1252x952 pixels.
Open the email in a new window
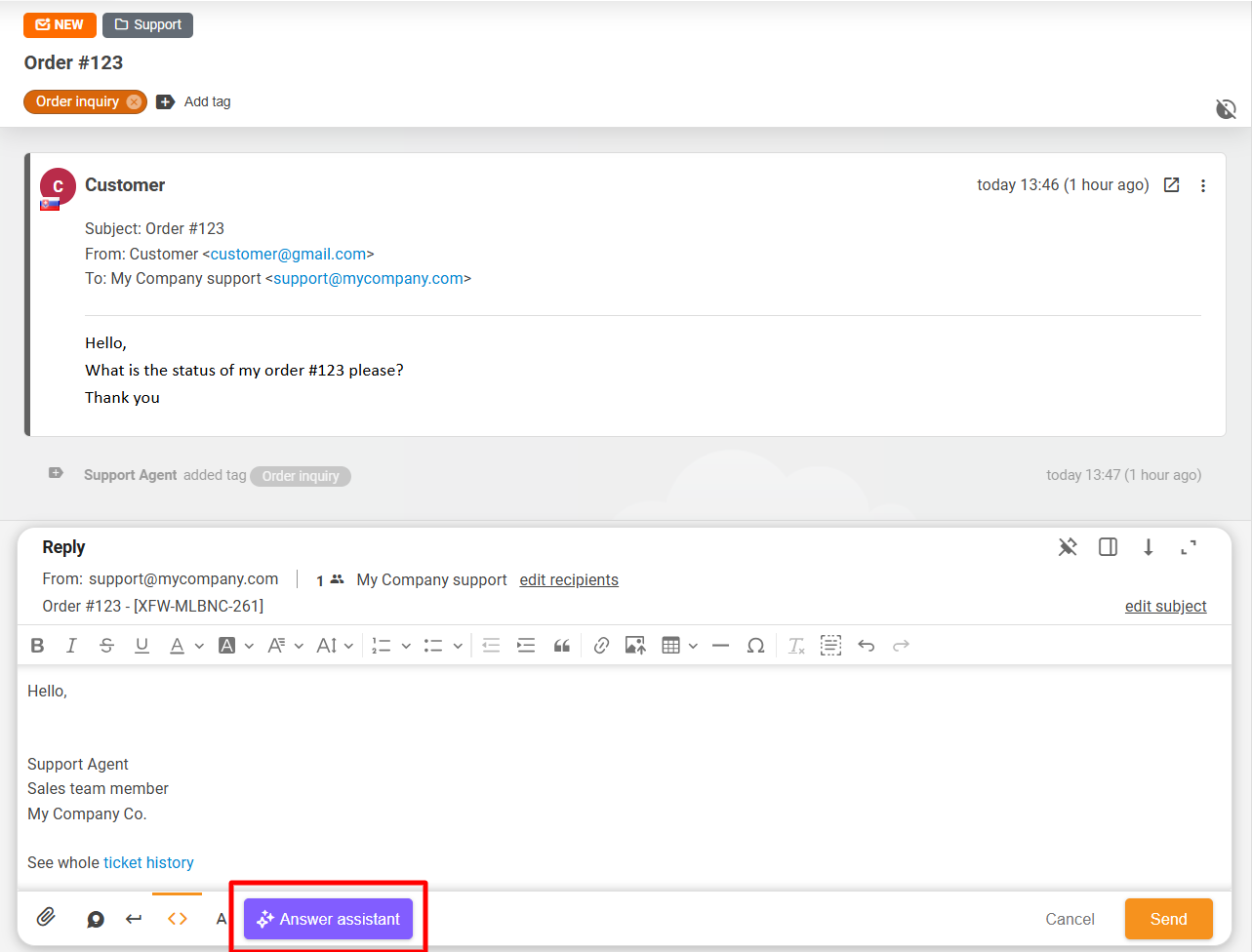[1171, 184]
